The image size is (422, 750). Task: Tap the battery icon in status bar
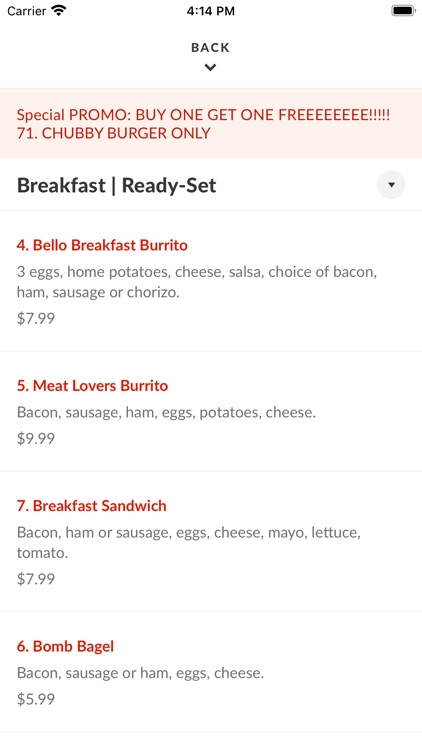coord(403,11)
